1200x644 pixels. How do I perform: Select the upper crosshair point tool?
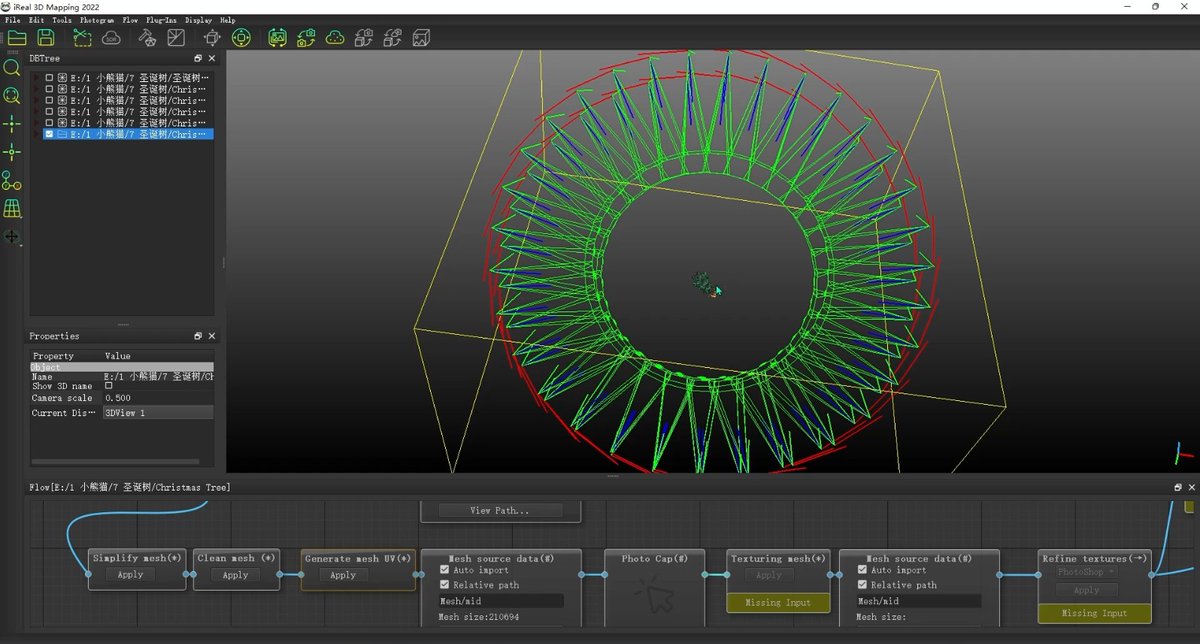point(12,124)
